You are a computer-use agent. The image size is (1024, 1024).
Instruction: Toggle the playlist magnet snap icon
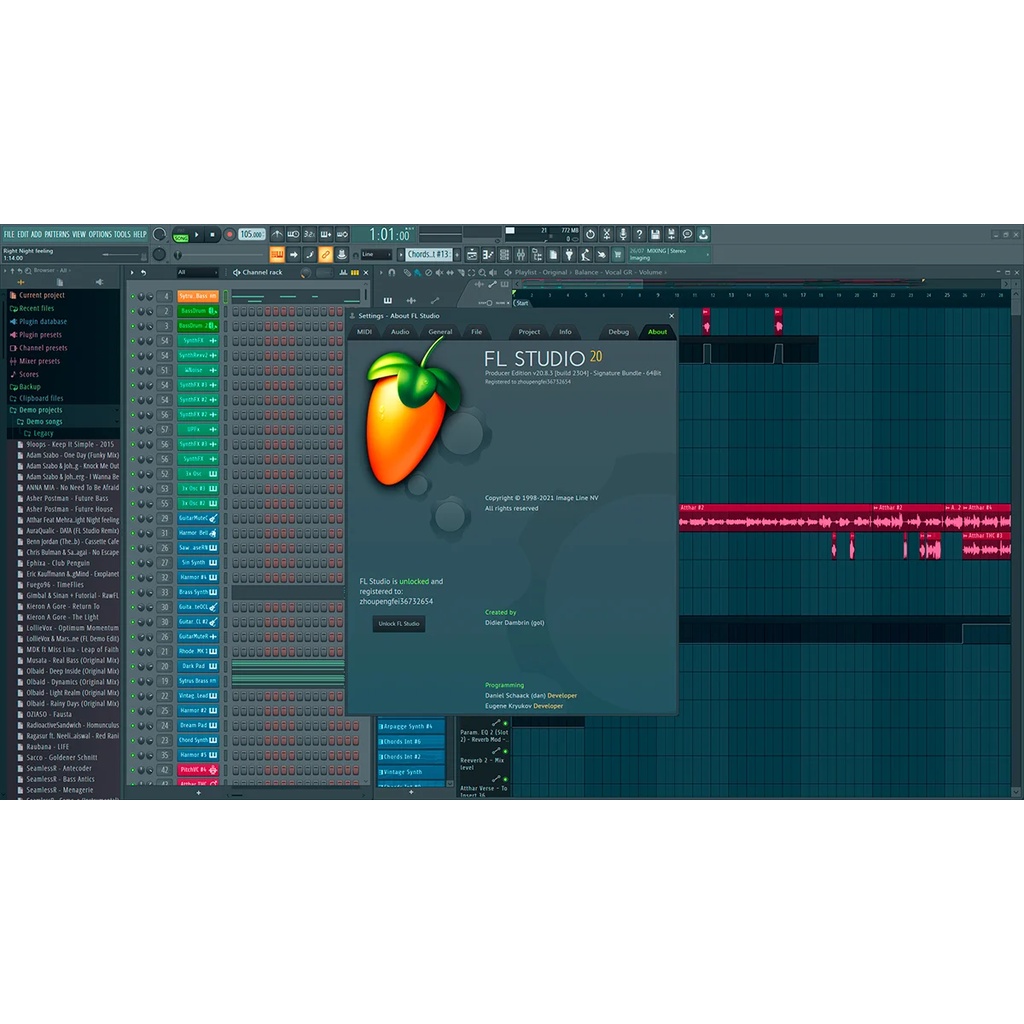(x=392, y=272)
